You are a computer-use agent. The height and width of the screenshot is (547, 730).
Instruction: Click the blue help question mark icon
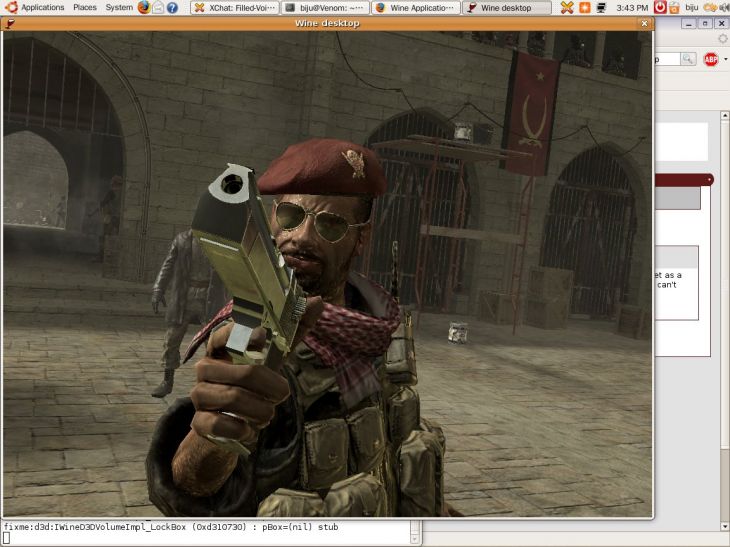tap(172, 7)
